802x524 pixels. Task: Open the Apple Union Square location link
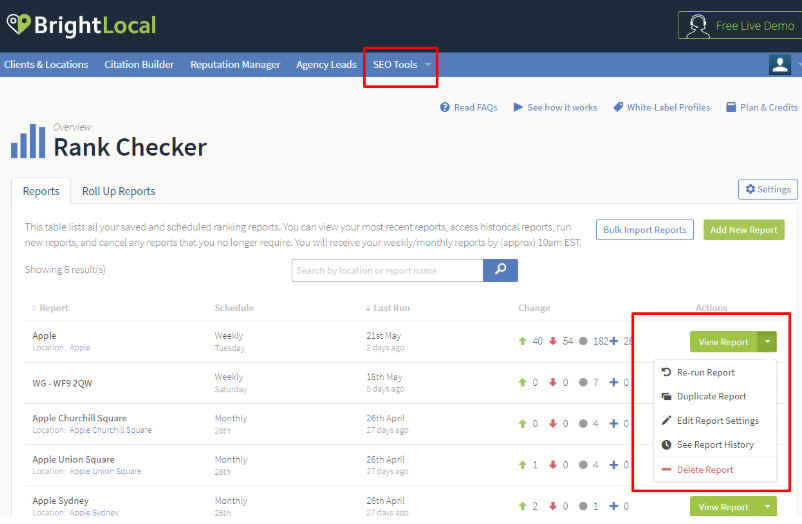[x=105, y=471]
